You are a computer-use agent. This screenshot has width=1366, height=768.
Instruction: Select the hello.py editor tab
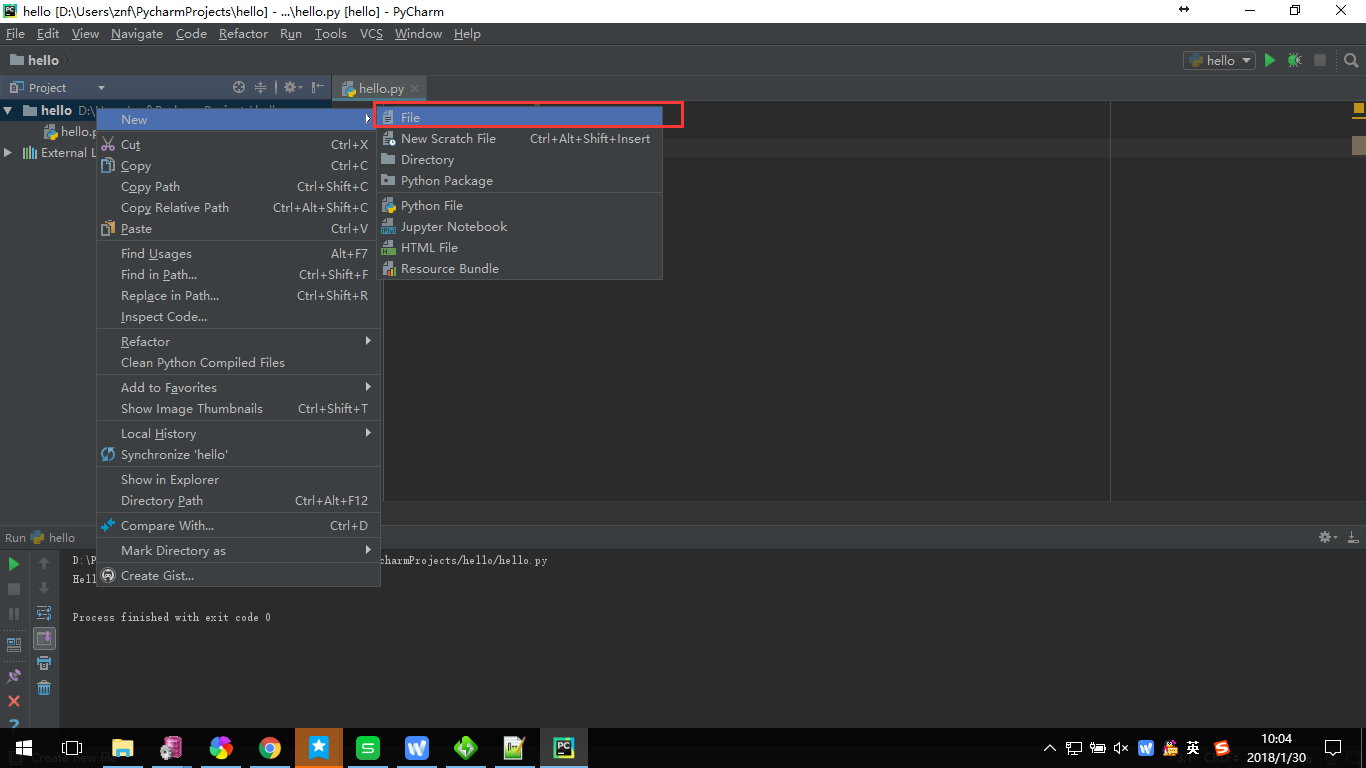(381, 89)
